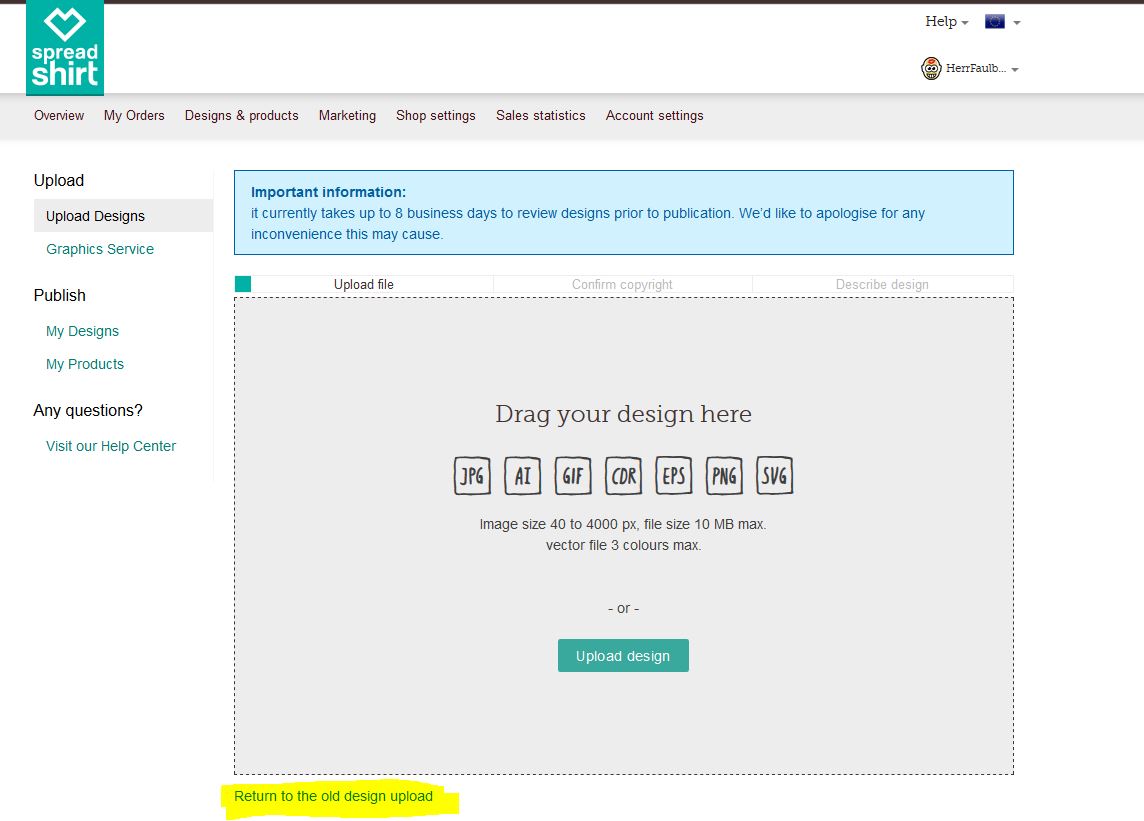Image resolution: width=1144 pixels, height=821 pixels.
Task: Click Return to the old design upload
Action: click(x=333, y=796)
